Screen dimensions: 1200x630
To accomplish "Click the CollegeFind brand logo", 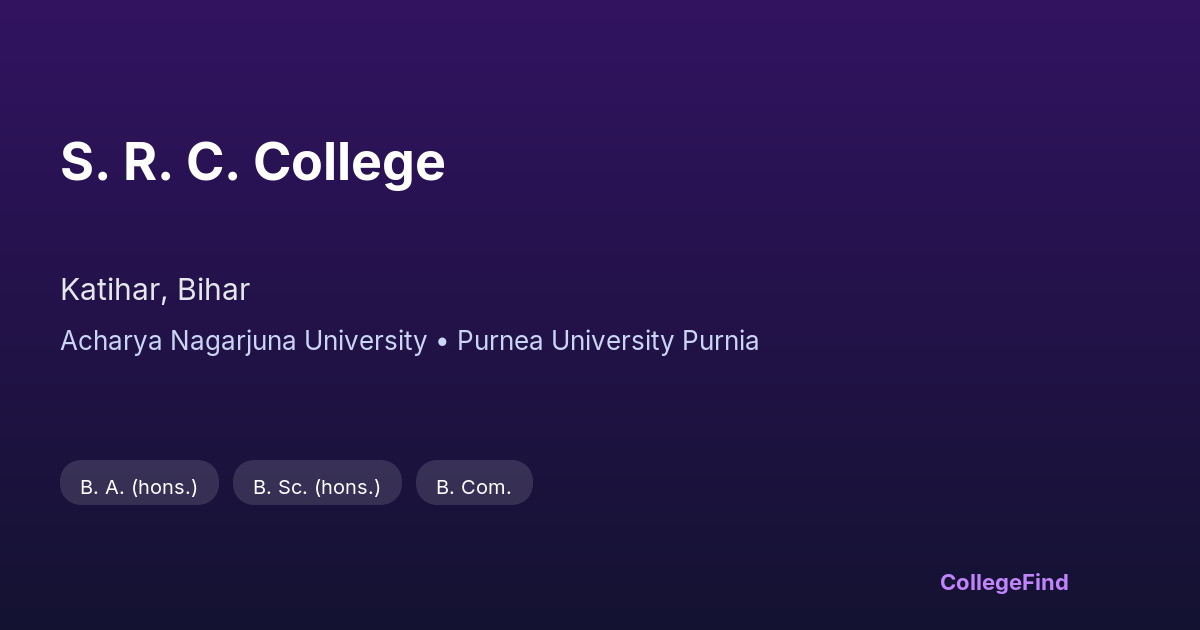I will [1003, 582].
